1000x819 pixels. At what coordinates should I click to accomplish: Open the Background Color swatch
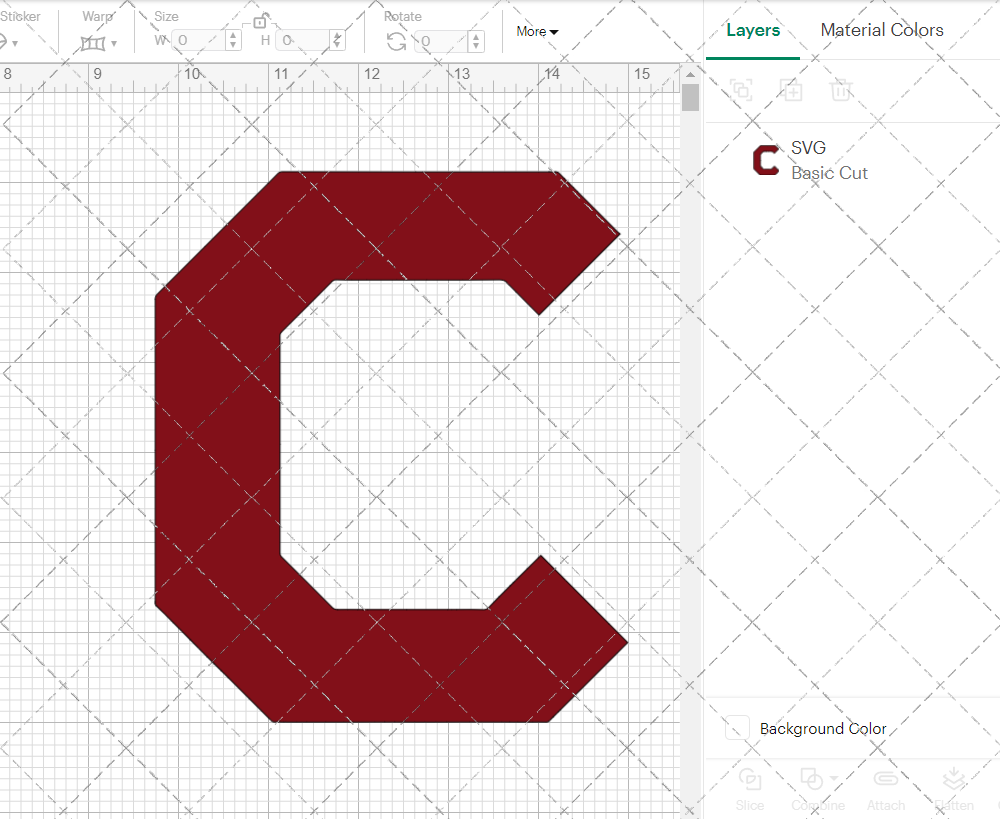tap(737, 728)
